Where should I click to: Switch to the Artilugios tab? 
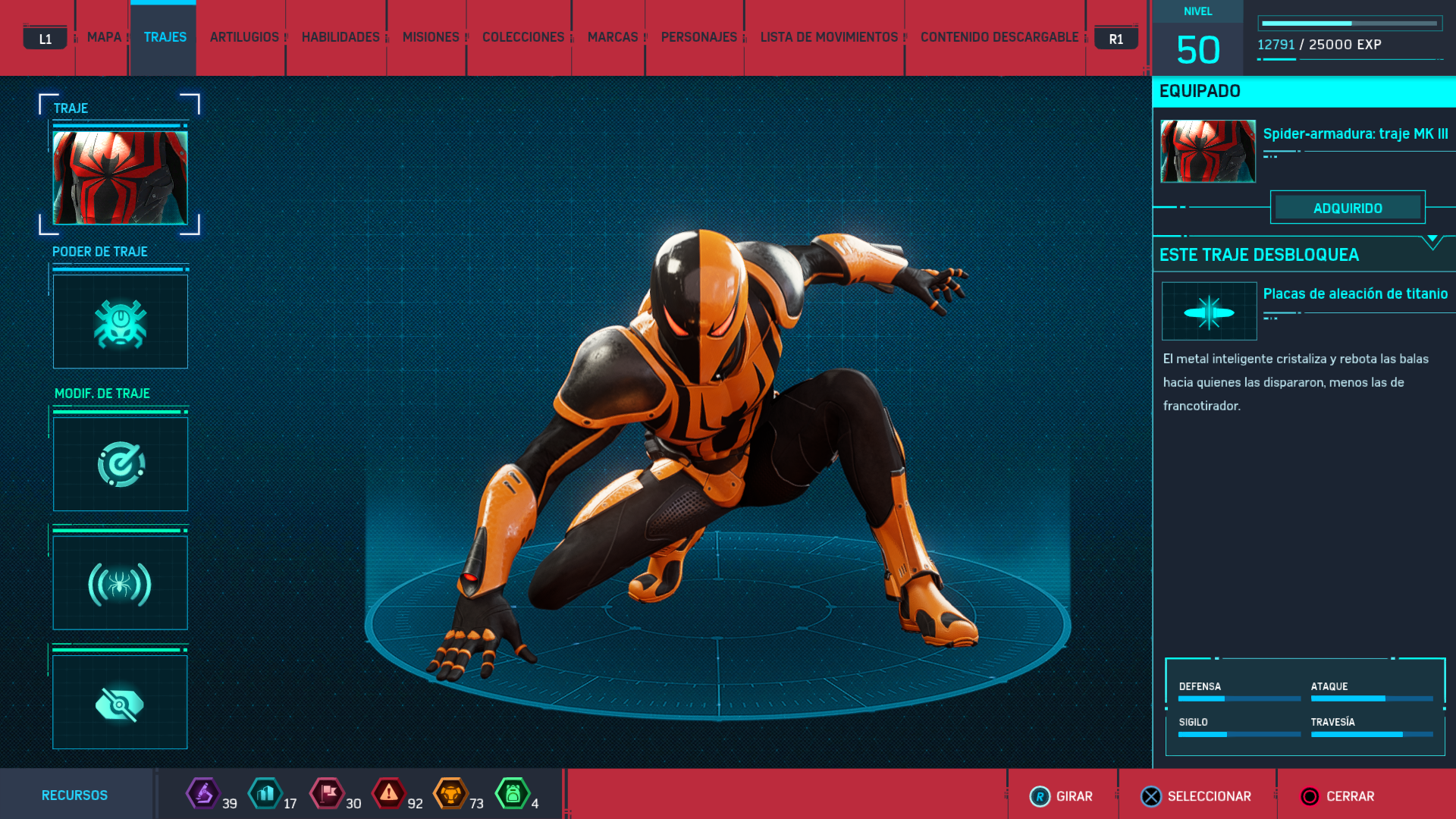pos(244,37)
